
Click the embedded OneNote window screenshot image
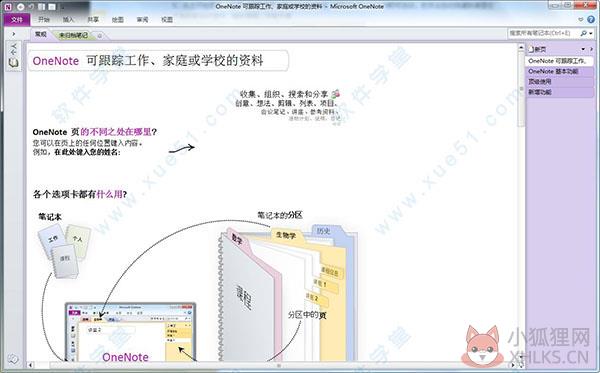point(130,332)
